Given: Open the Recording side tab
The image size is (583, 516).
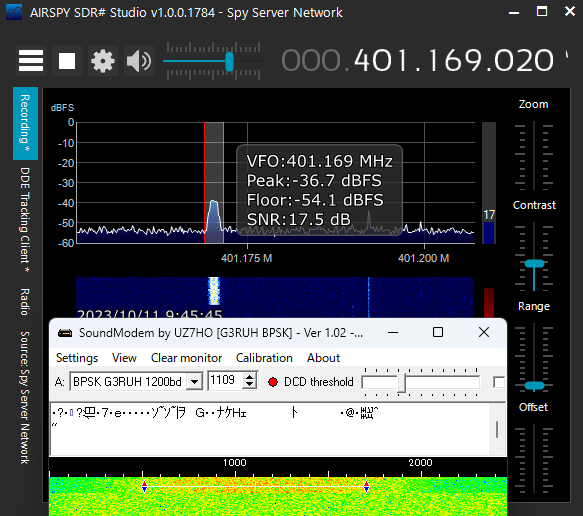Looking at the screenshot, I should click(x=25, y=123).
